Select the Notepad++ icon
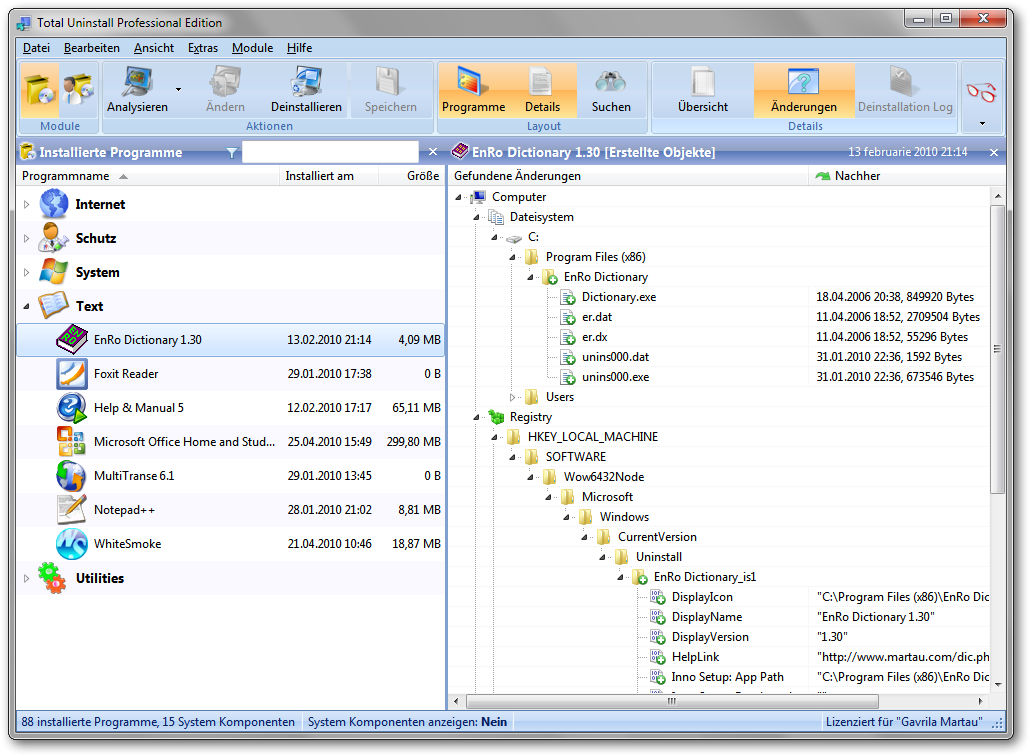Viewport: 1030px width, 756px height. point(72,510)
